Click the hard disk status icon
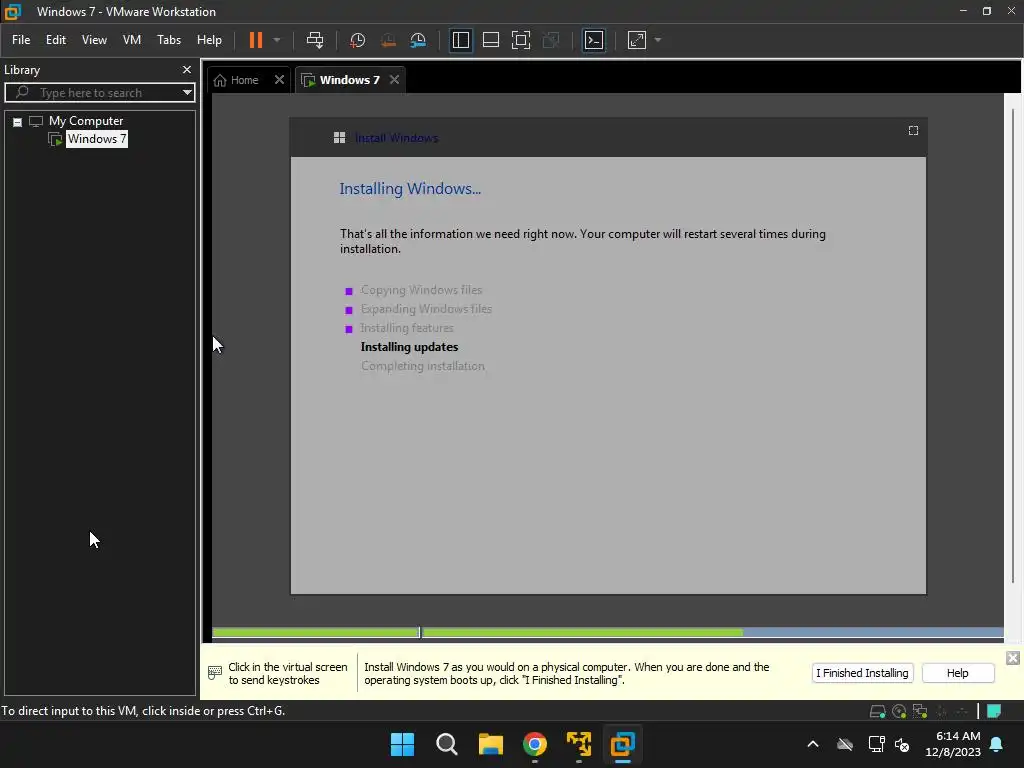Image resolution: width=1024 pixels, height=768 pixels. [x=878, y=711]
